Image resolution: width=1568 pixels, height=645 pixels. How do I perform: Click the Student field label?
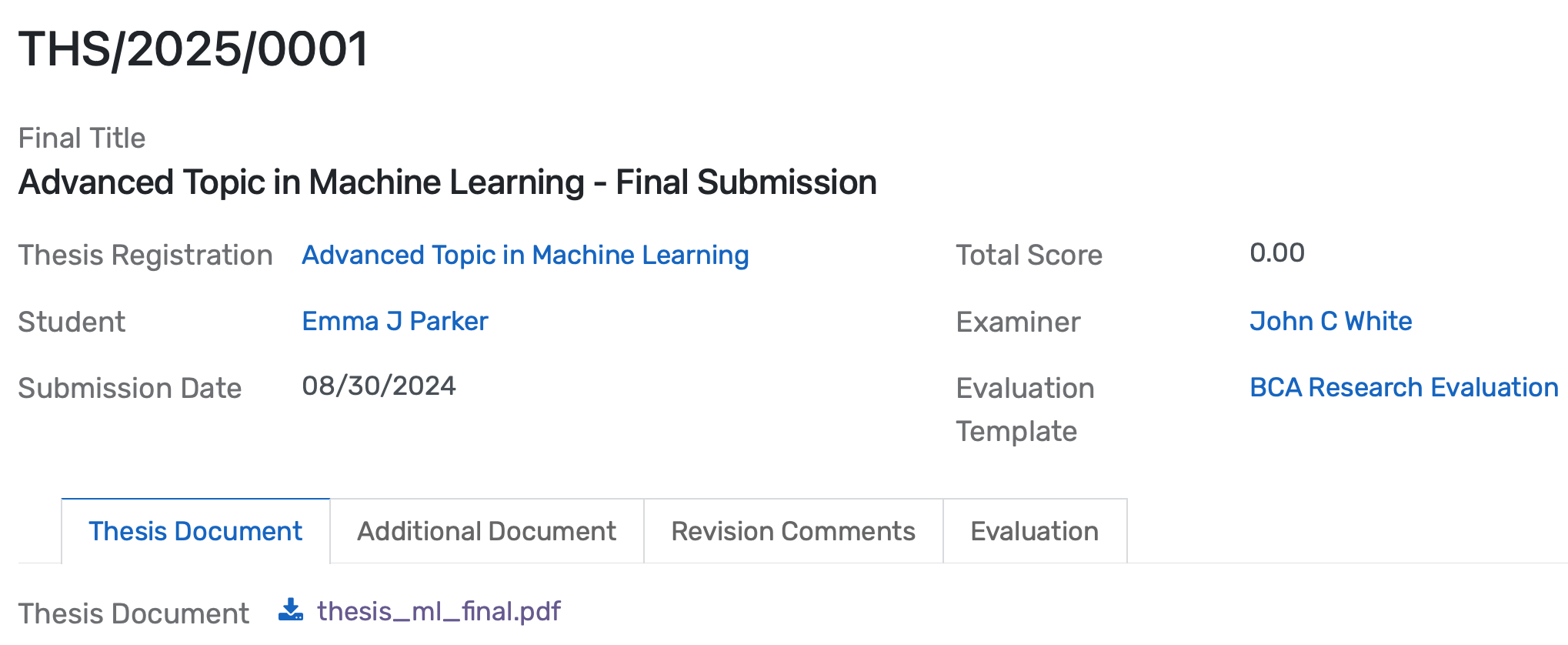pos(72,321)
